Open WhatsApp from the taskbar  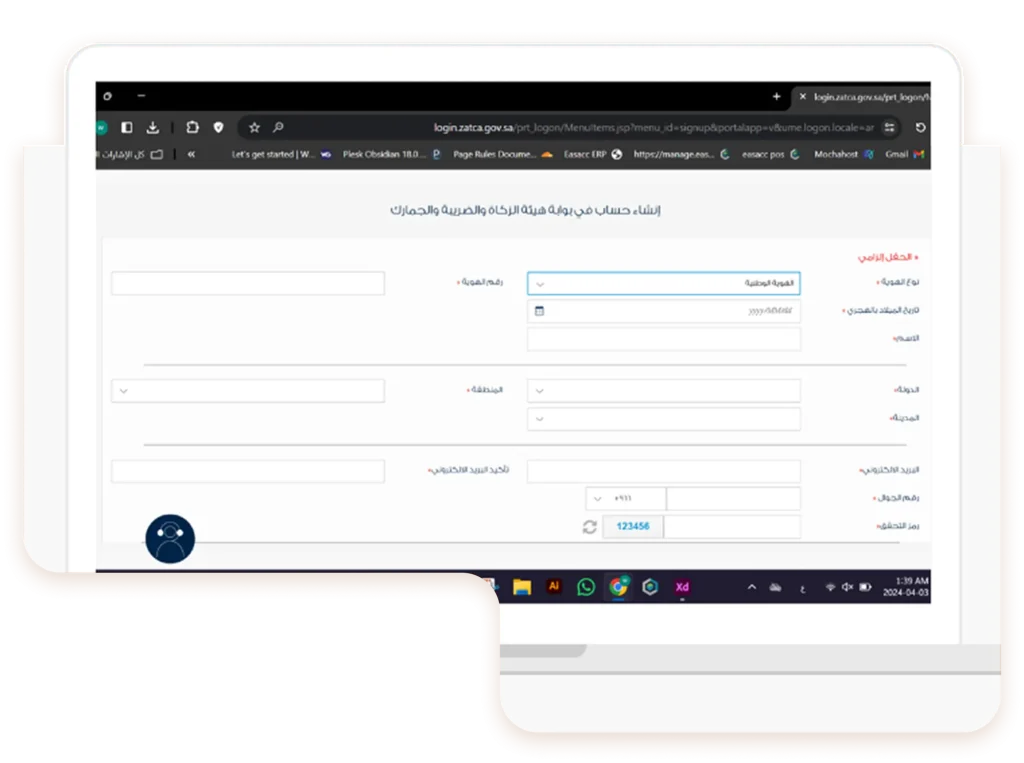pos(586,587)
